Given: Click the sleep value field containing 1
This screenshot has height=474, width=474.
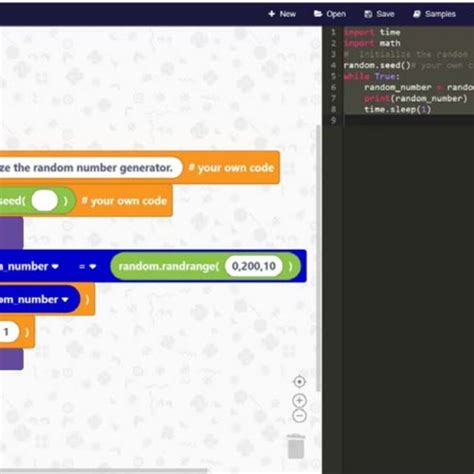Looking at the screenshot, I should (7, 332).
